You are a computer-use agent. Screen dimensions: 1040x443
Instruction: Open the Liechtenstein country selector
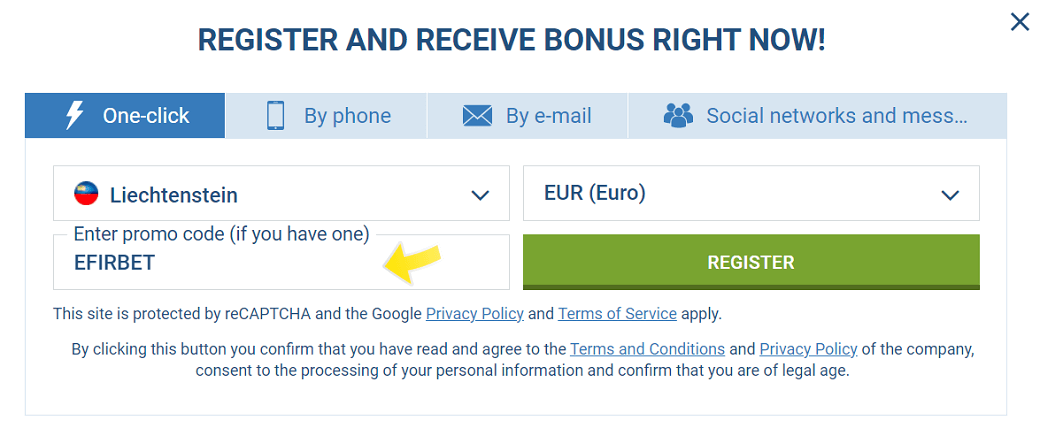click(281, 193)
